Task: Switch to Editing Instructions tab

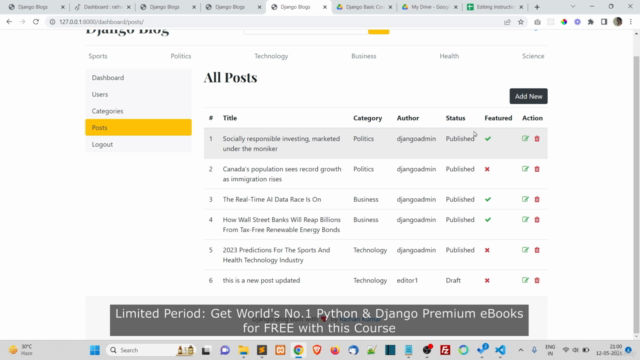Action: click(495, 7)
